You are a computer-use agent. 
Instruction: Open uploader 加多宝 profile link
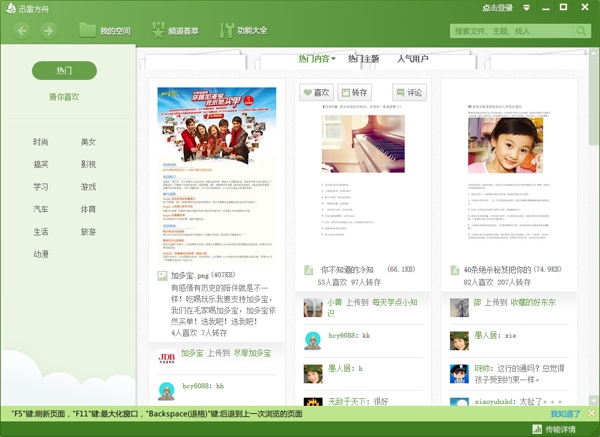coord(192,353)
